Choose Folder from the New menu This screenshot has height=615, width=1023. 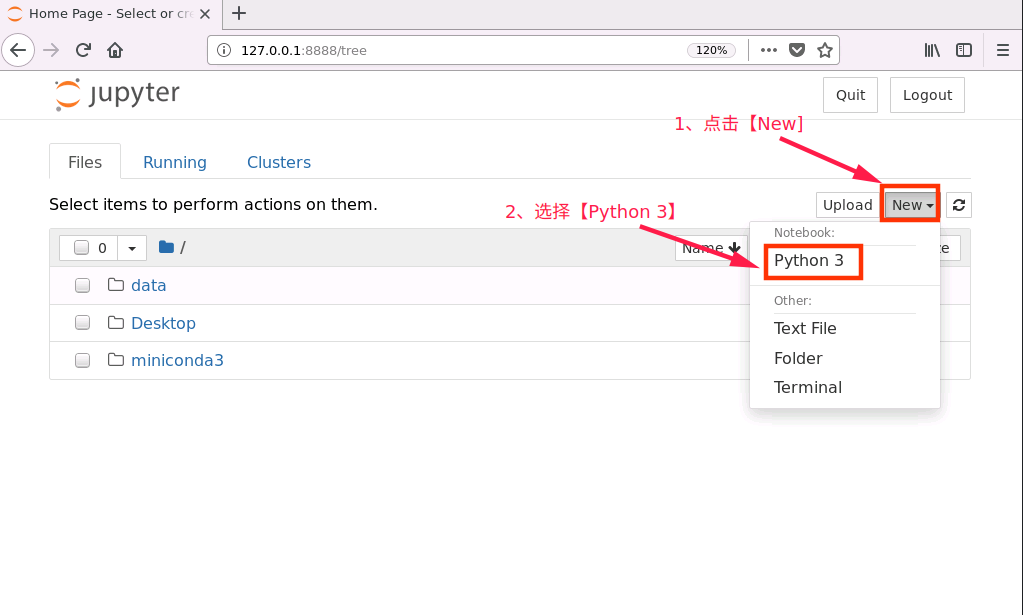point(798,358)
